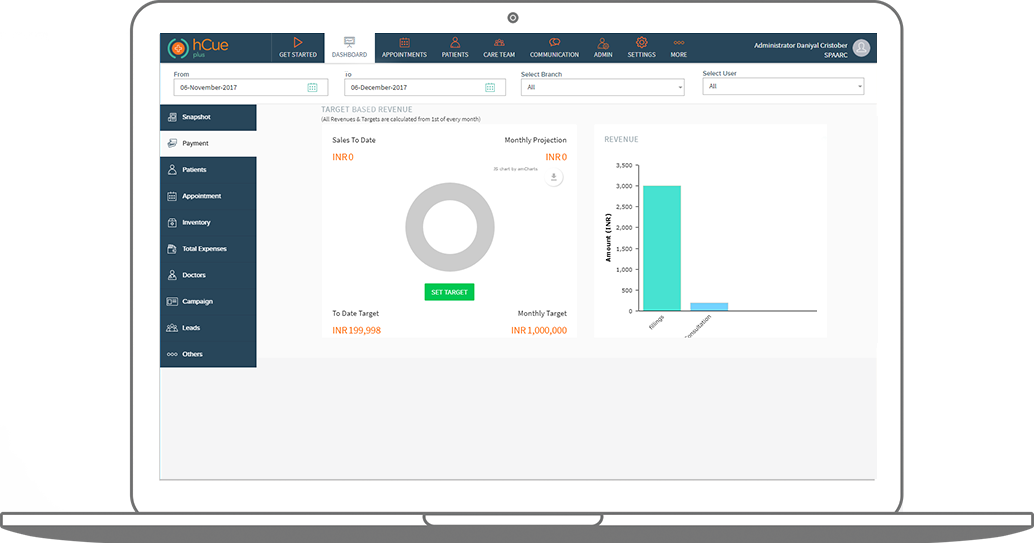
Task: Open the Admin section
Action: tap(603, 48)
